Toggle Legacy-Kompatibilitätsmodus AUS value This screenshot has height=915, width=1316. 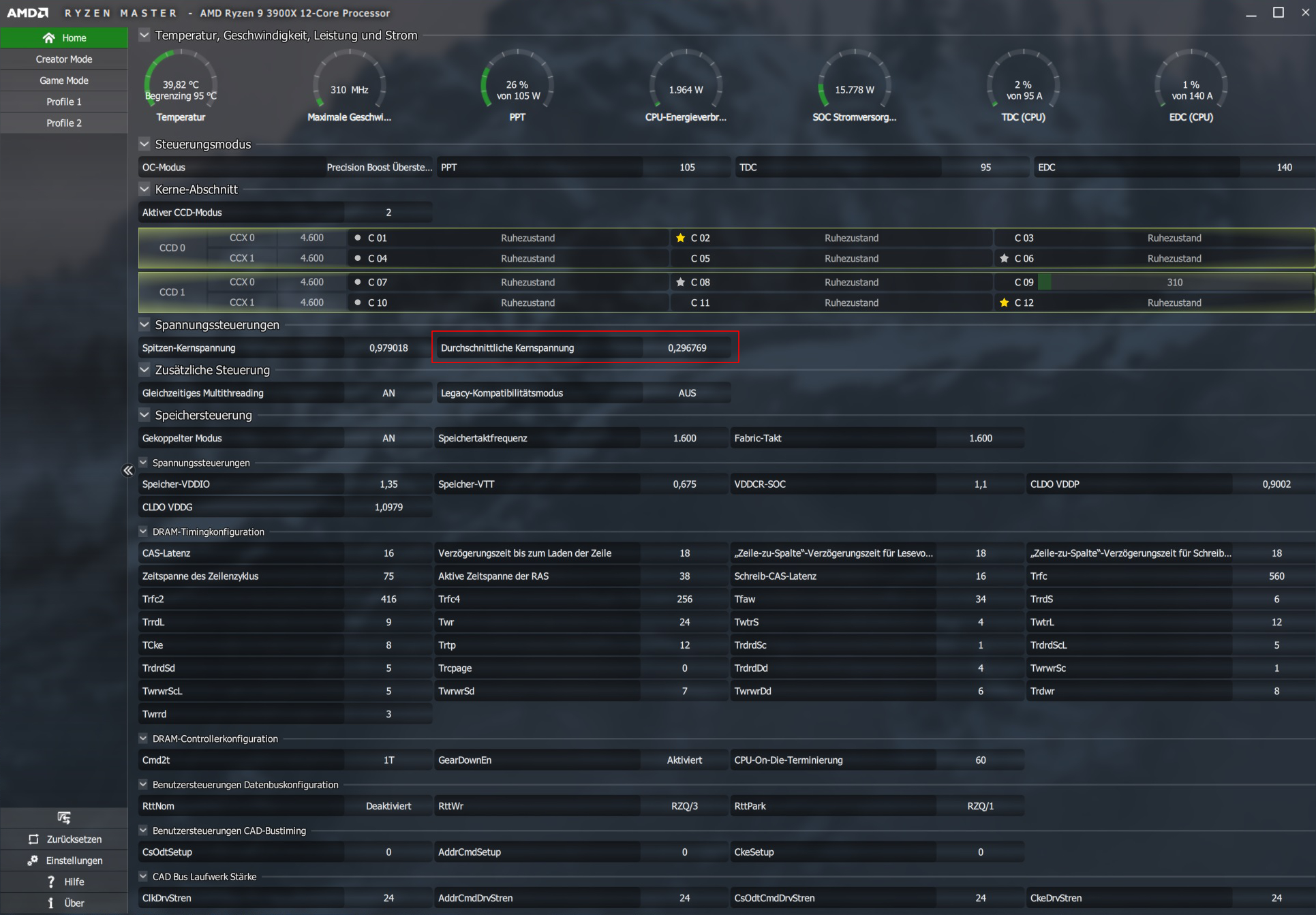tap(687, 393)
